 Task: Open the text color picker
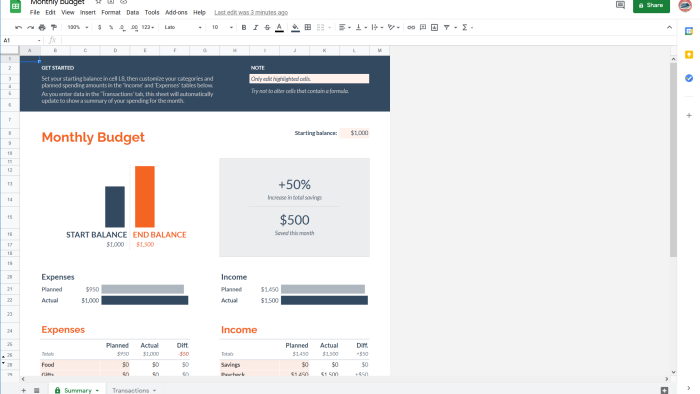[x=279, y=28]
